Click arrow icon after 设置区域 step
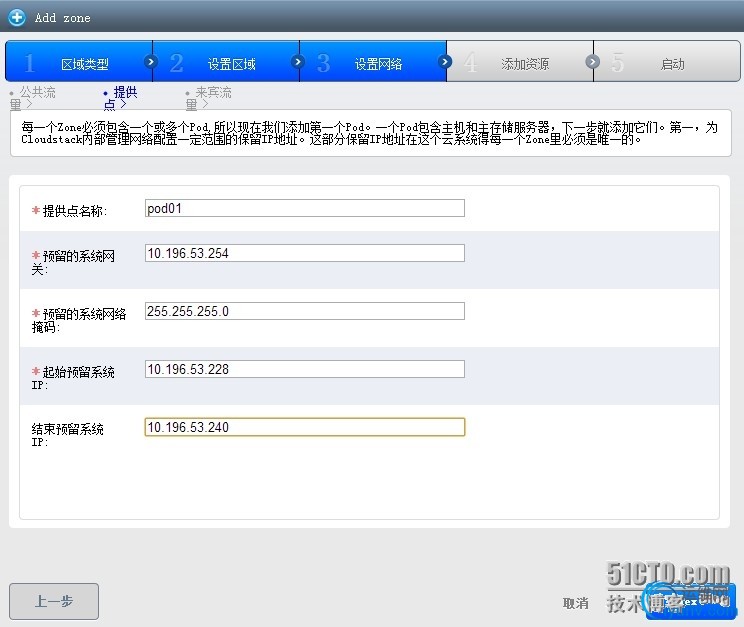The height and width of the screenshot is (627, 744). [x=298, y=62]
